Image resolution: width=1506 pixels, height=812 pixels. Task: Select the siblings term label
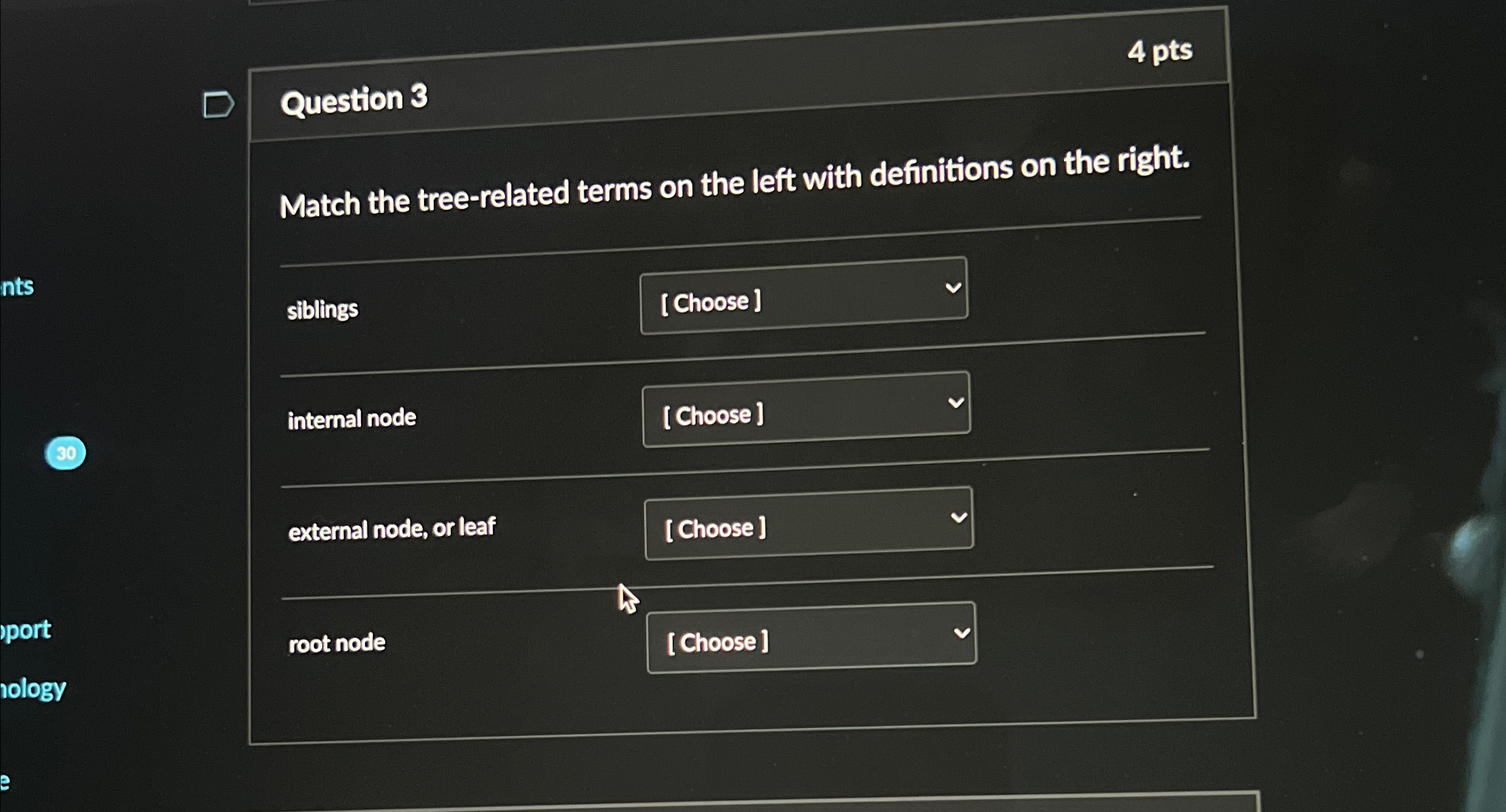[x=322, y=310]
